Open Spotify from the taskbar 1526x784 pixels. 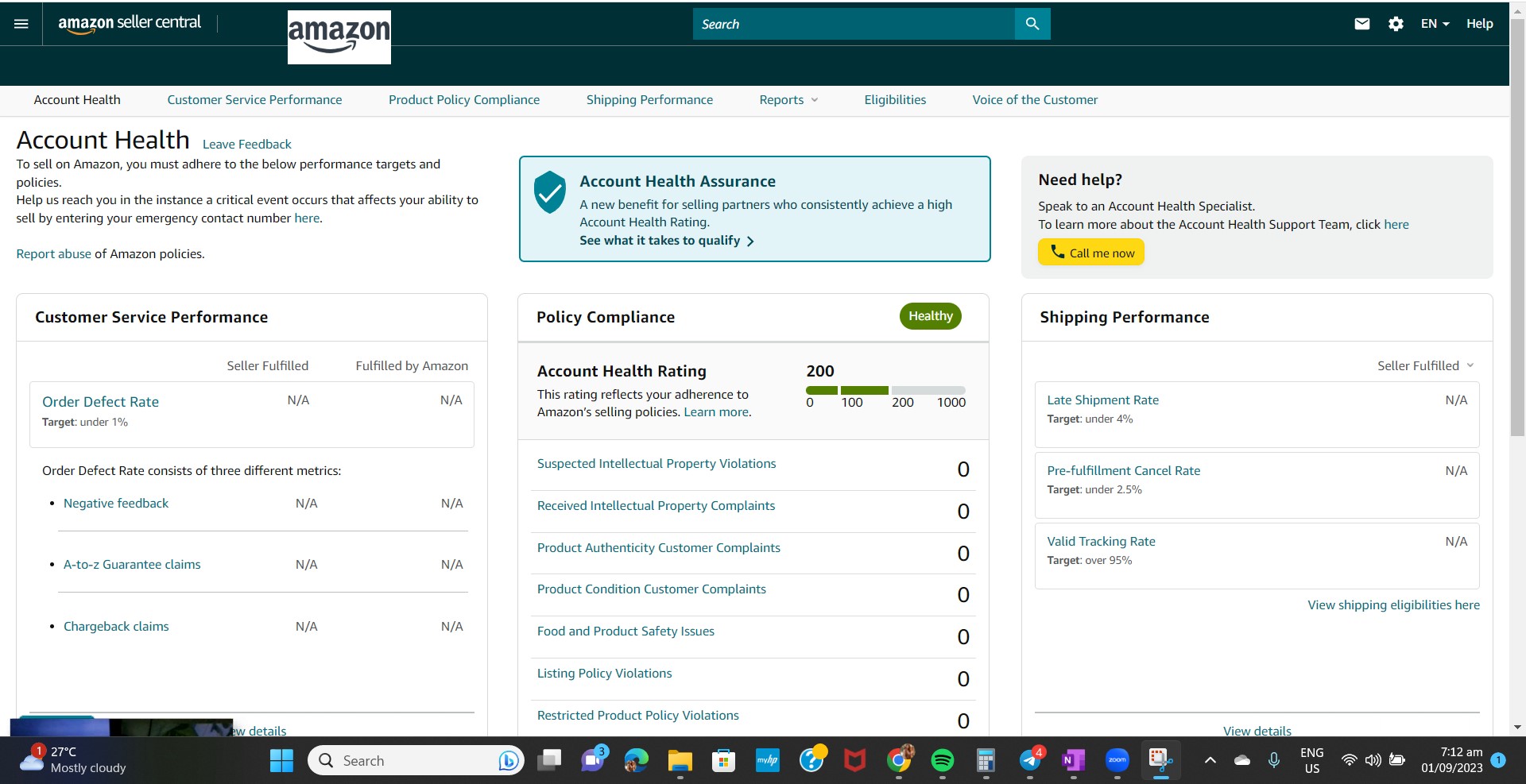click(x=943, y=761)
